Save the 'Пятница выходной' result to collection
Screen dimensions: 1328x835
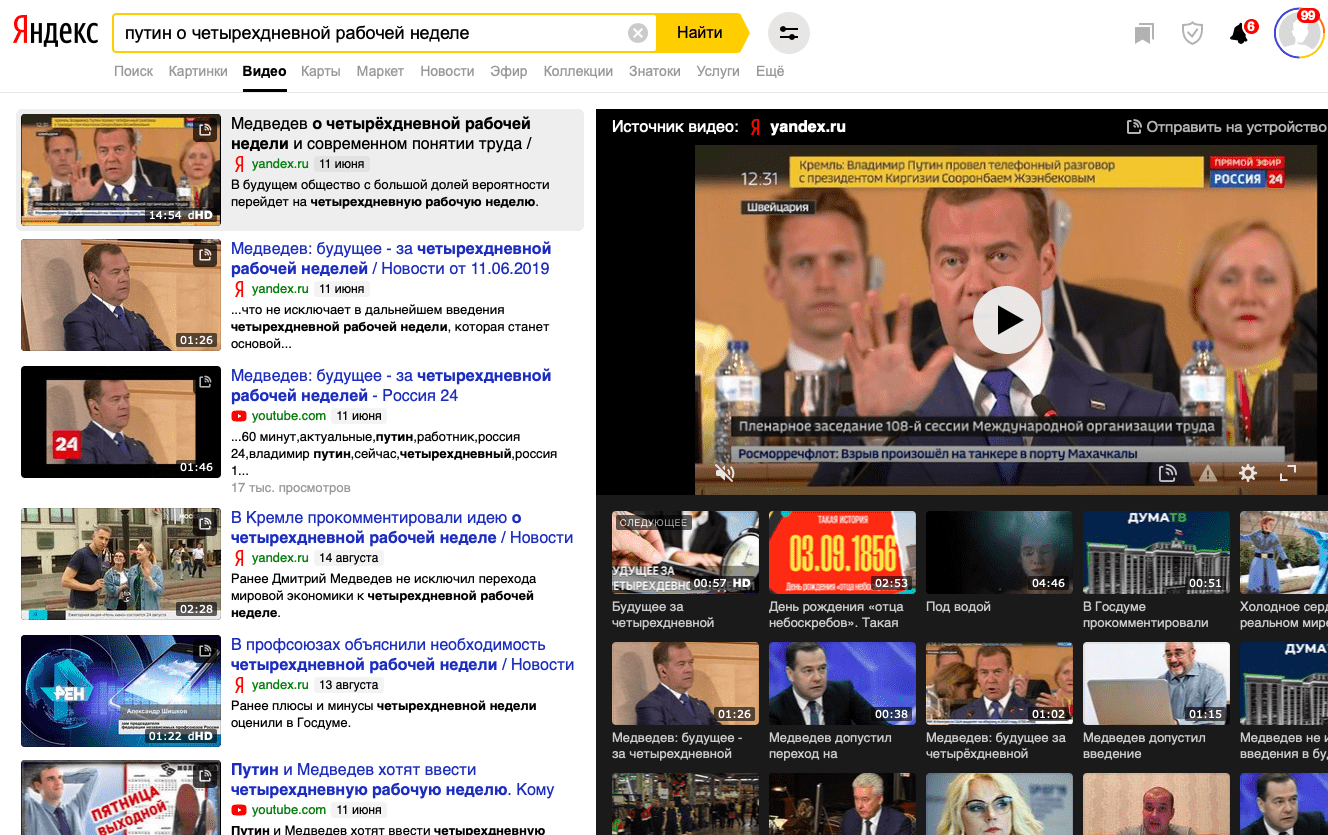tap(205, 777)
